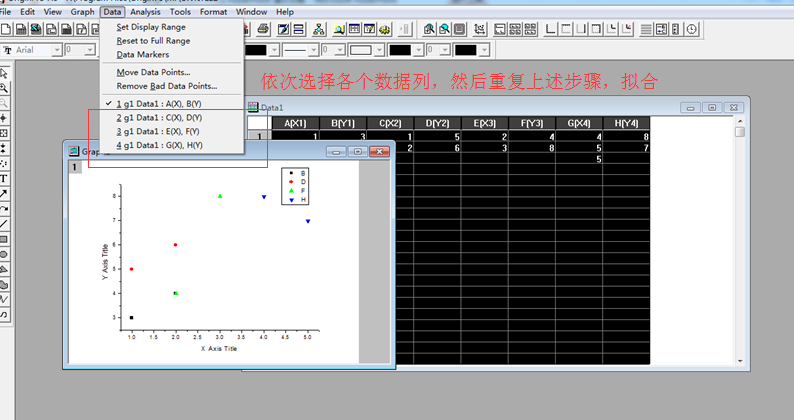The image size is (794, 420).
Task: Click the clock timer icon in toolbar
Action: pos(692,29)
